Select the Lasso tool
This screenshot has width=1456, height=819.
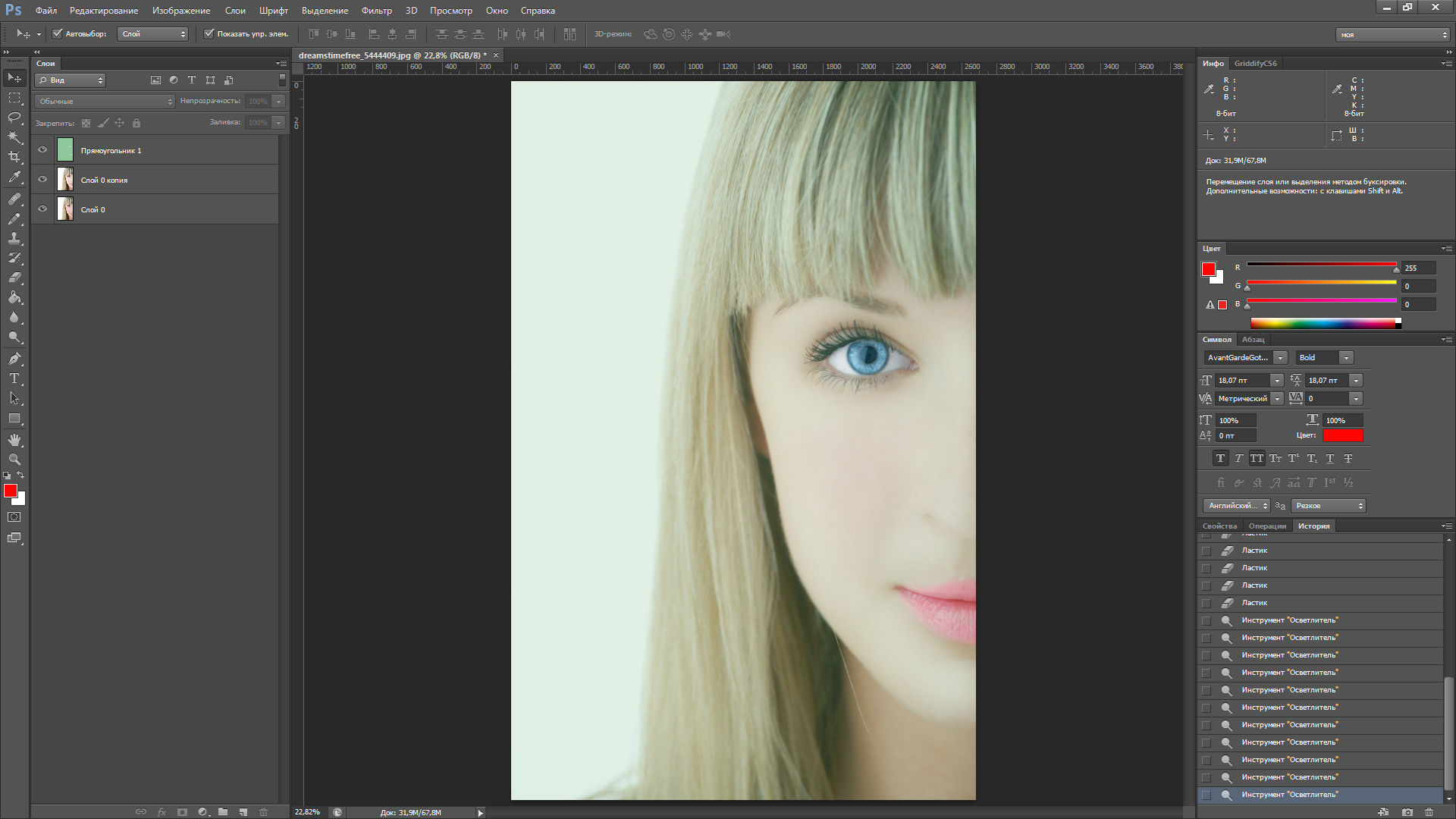coord(14,118)
